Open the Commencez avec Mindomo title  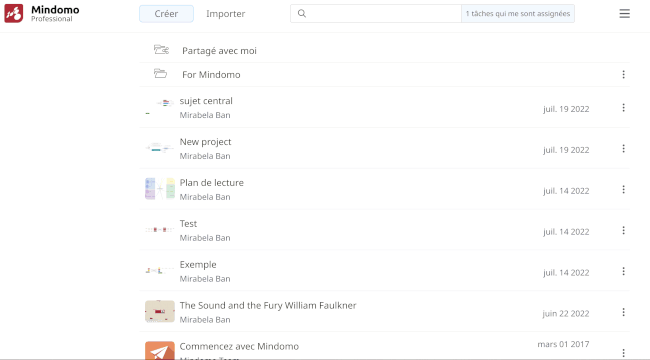point(239,346)
